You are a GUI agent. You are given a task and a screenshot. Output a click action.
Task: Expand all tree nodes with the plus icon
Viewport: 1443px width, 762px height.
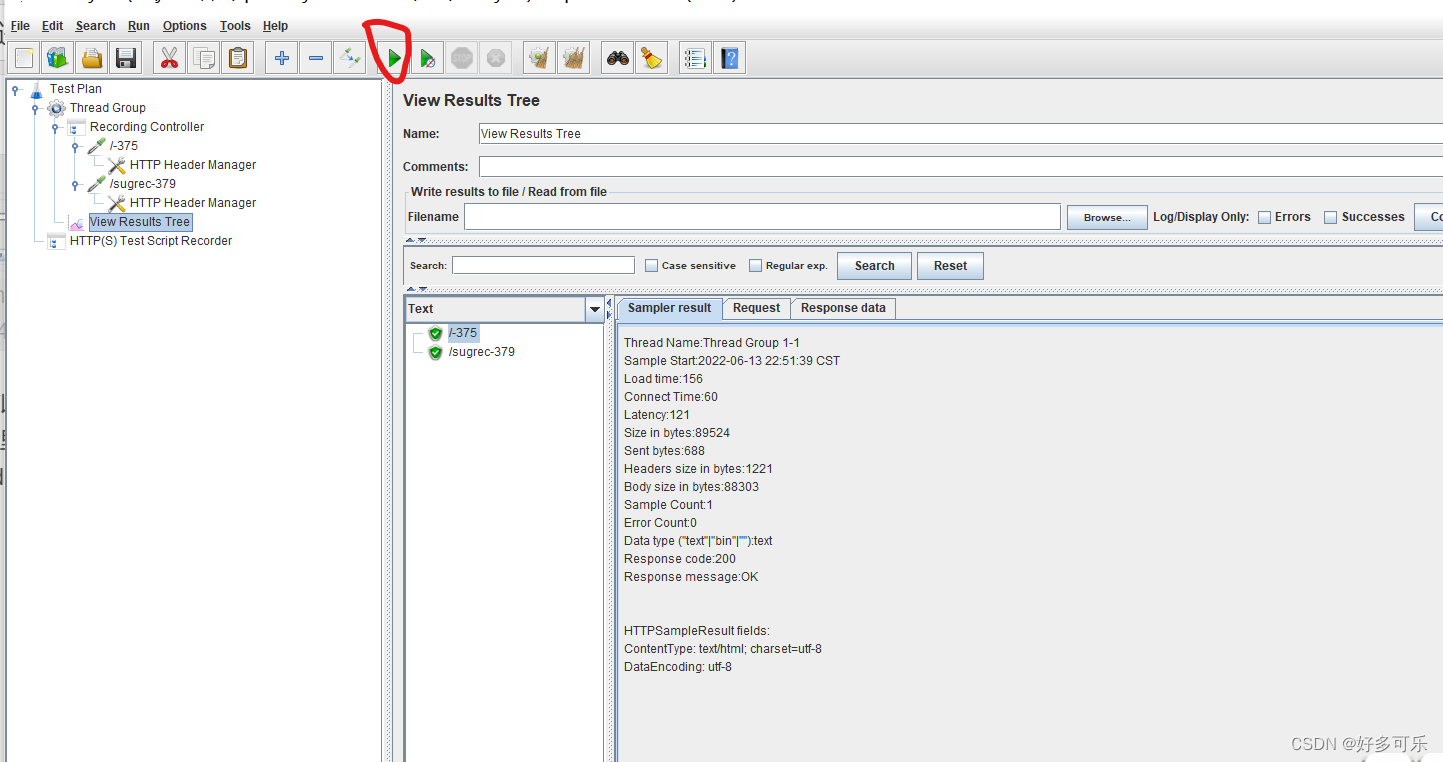282,58
